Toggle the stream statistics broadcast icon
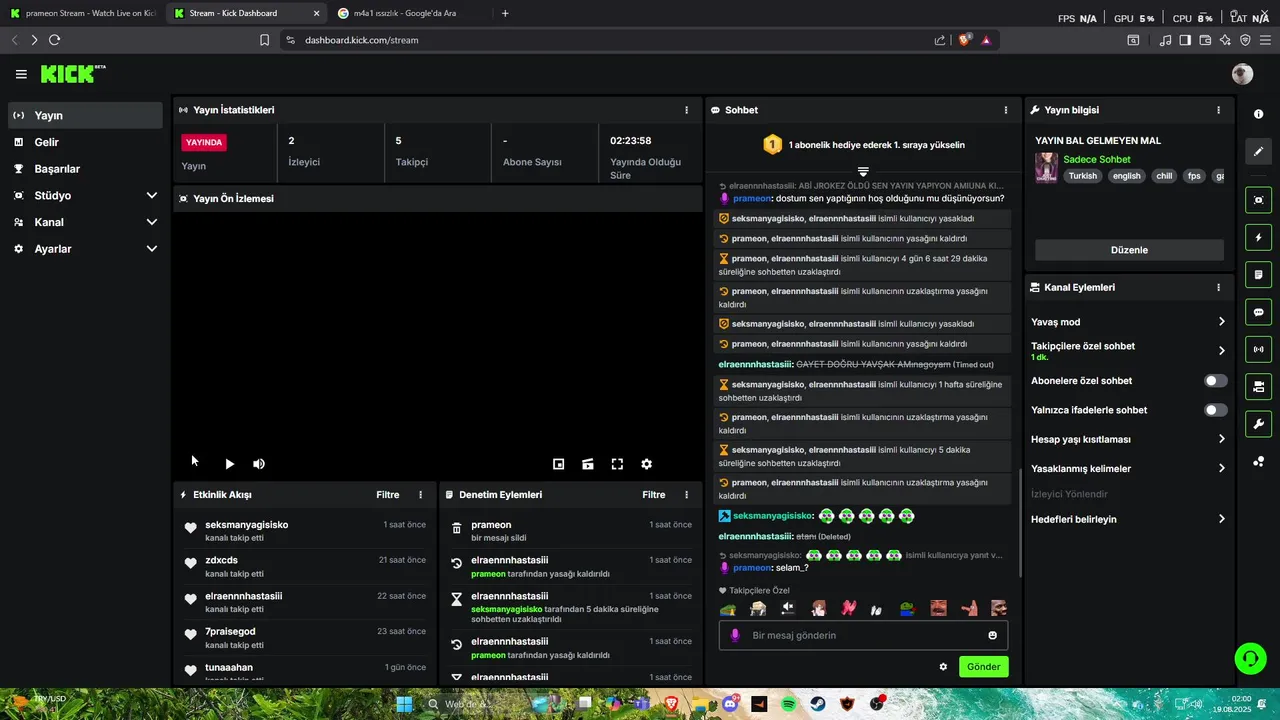The image size is (1280, 720). 1258,349
